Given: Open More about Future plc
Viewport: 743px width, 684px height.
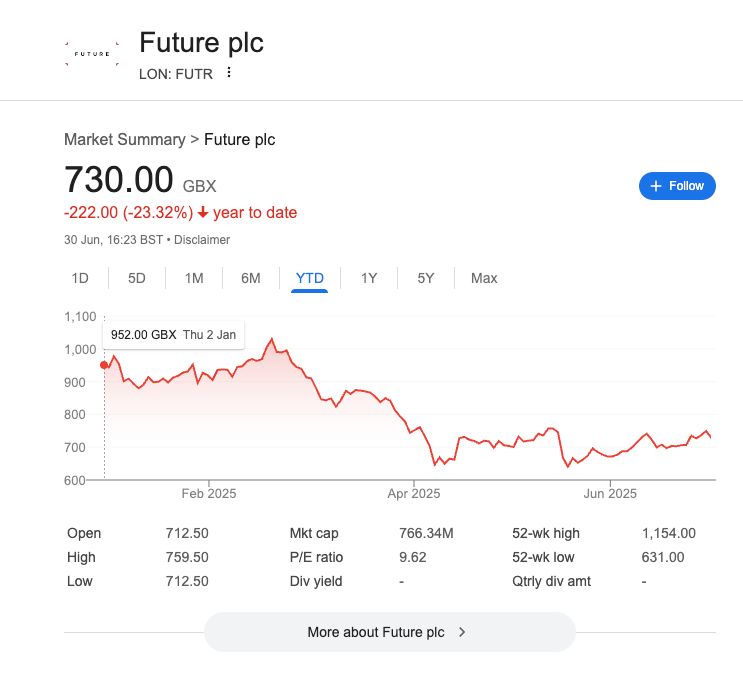Looking at the screenshot, I should [x=390, y=632].
